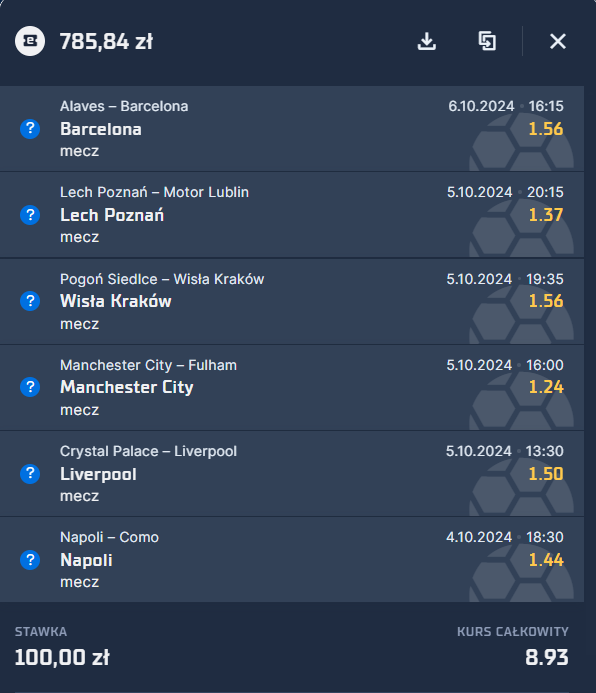Click the download coupon icon
This screenshot has height=693, width=596.
pos(426,41)
